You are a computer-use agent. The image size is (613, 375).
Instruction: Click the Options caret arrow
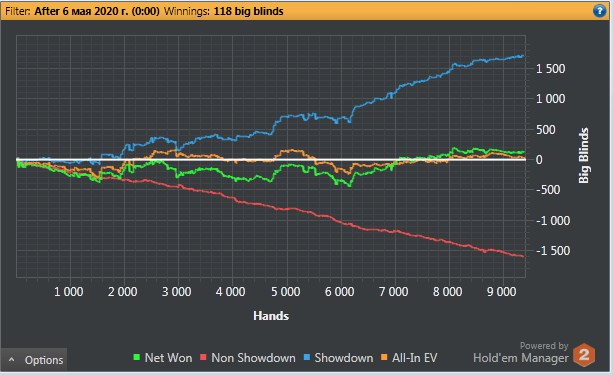[x=12, y=359]
